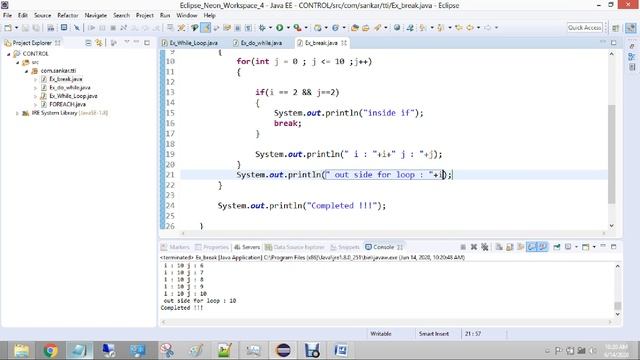Click Remove Launch X in Console toolbar

pyautogui.click(x=473, y=247)
